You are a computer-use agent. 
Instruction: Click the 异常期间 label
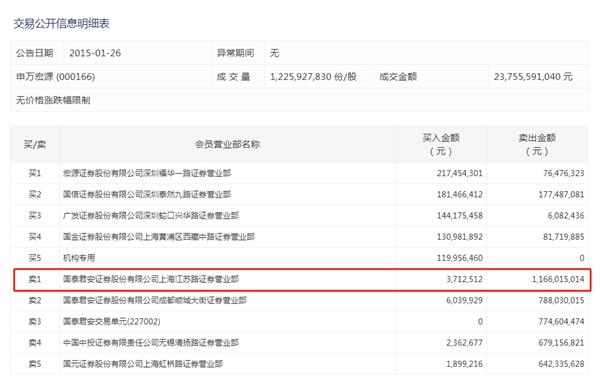point(235,53)
